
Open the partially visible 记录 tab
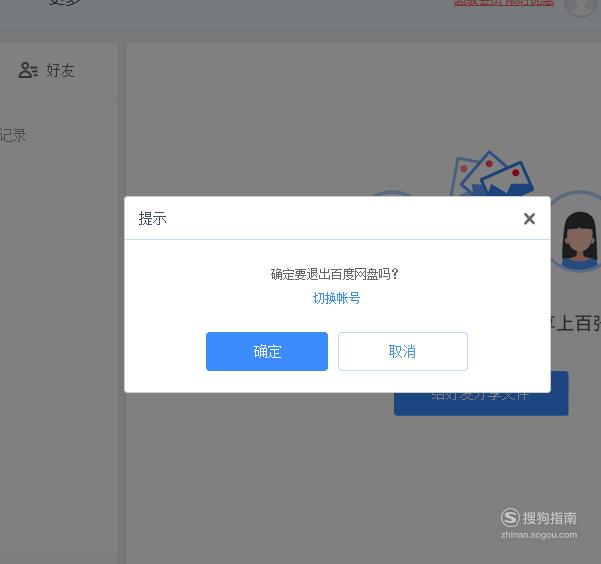[x=13, y=135]
